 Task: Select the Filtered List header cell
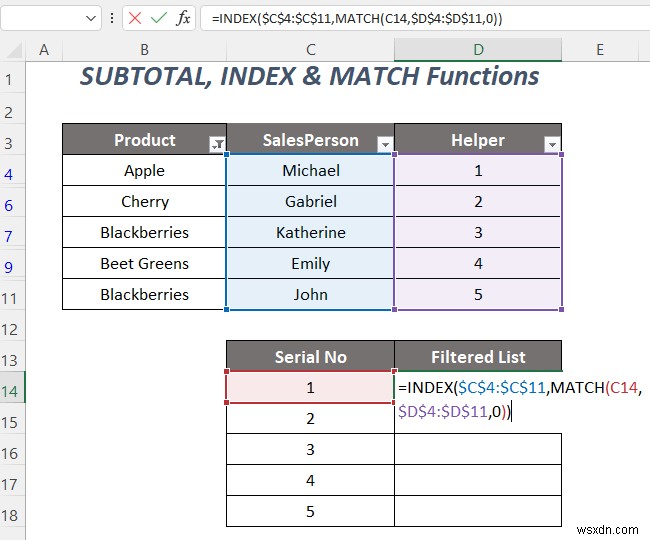(x=478, y=356)
